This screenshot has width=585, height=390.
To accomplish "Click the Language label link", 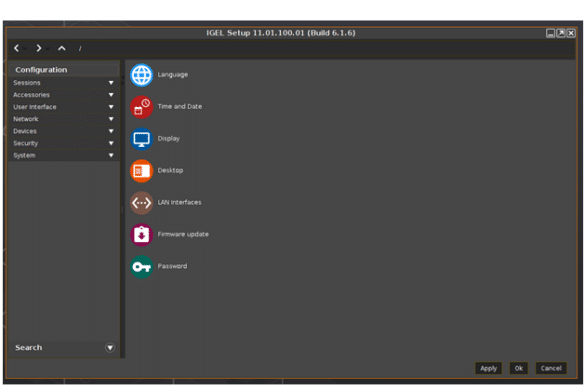I will (x=173, y=75).
